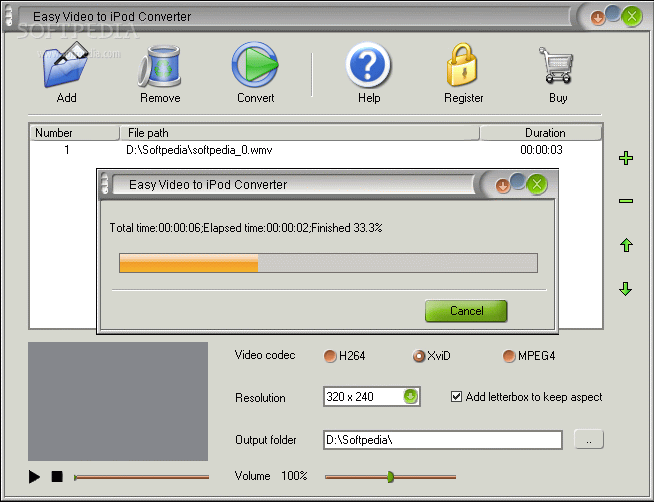Click the Volume 100% value

click(294, 476)
